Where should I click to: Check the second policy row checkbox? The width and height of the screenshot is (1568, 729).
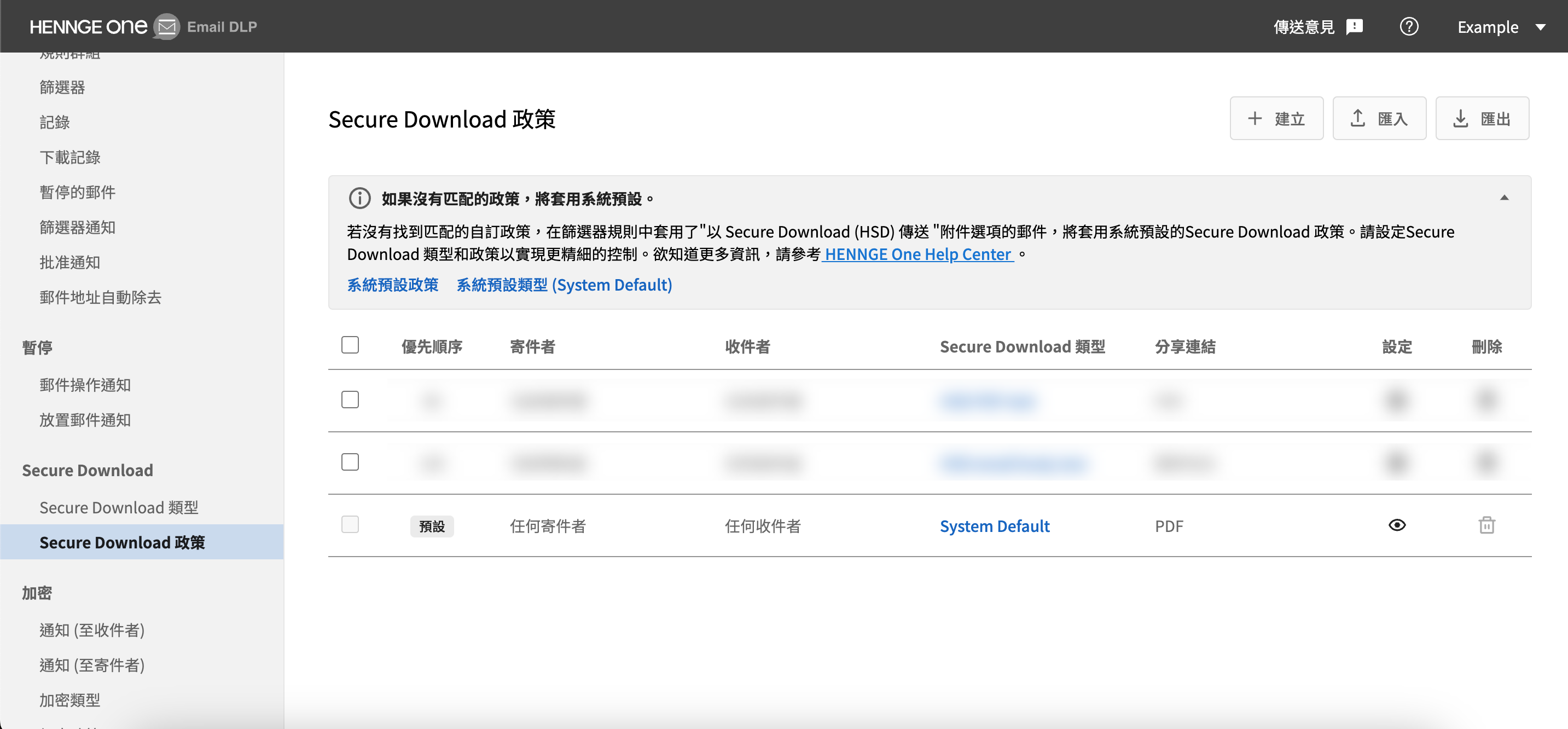pos(350,462)
